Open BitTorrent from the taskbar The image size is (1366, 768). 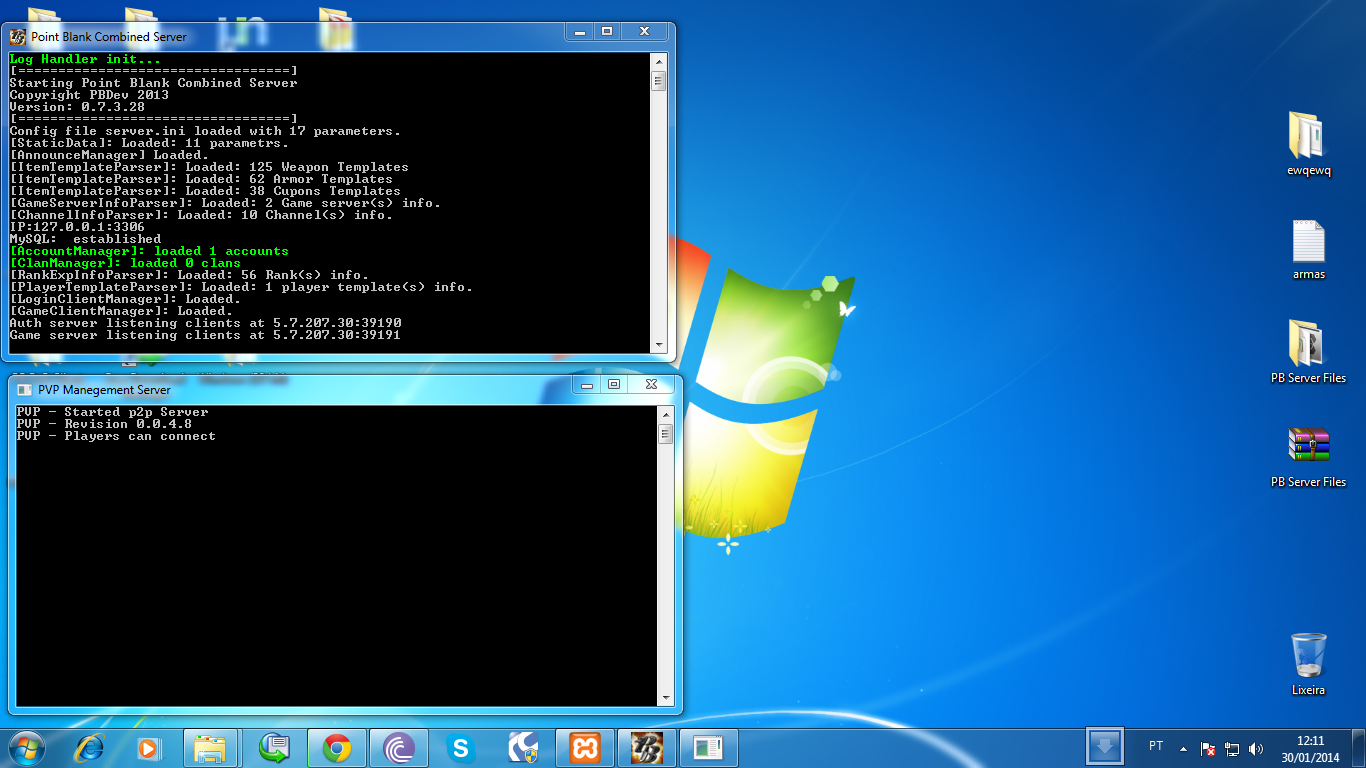tap(399, 746)
